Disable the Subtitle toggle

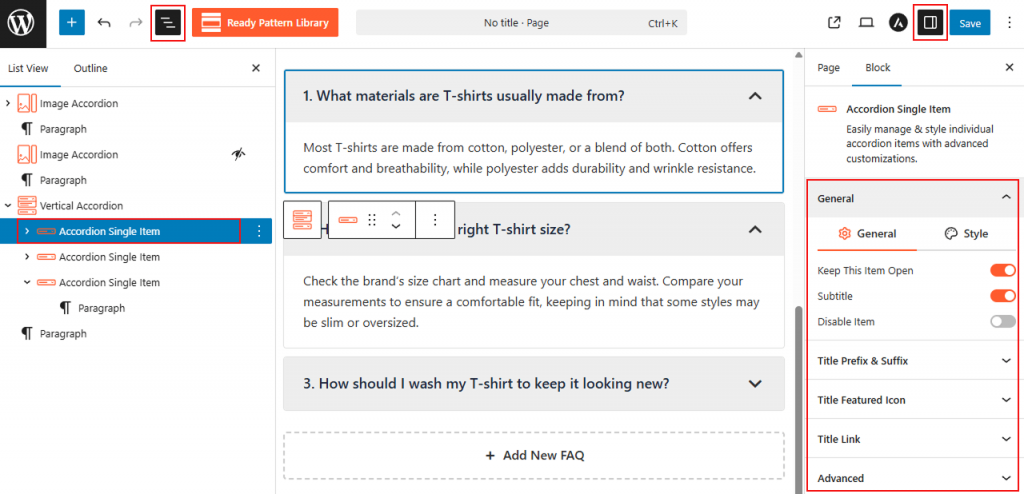click(x=1002, y=296)
